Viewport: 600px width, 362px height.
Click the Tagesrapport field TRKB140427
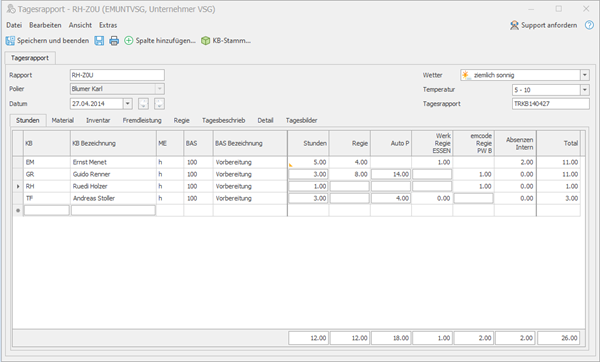coord(551,104)
